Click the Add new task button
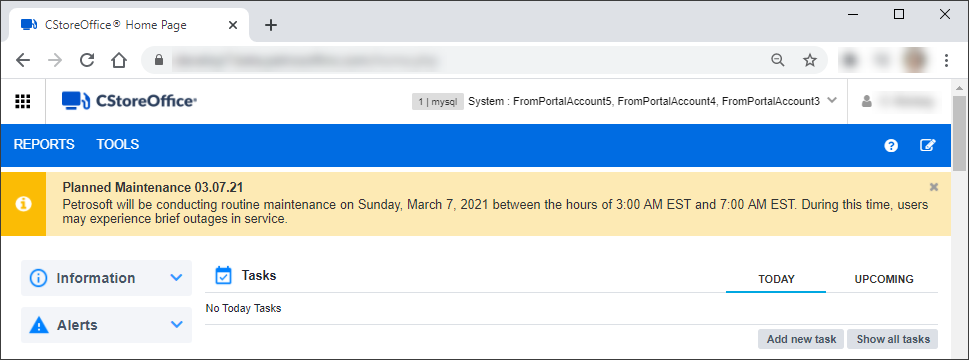This screenshot has height=360, width=969. click(x=801, y=339)
